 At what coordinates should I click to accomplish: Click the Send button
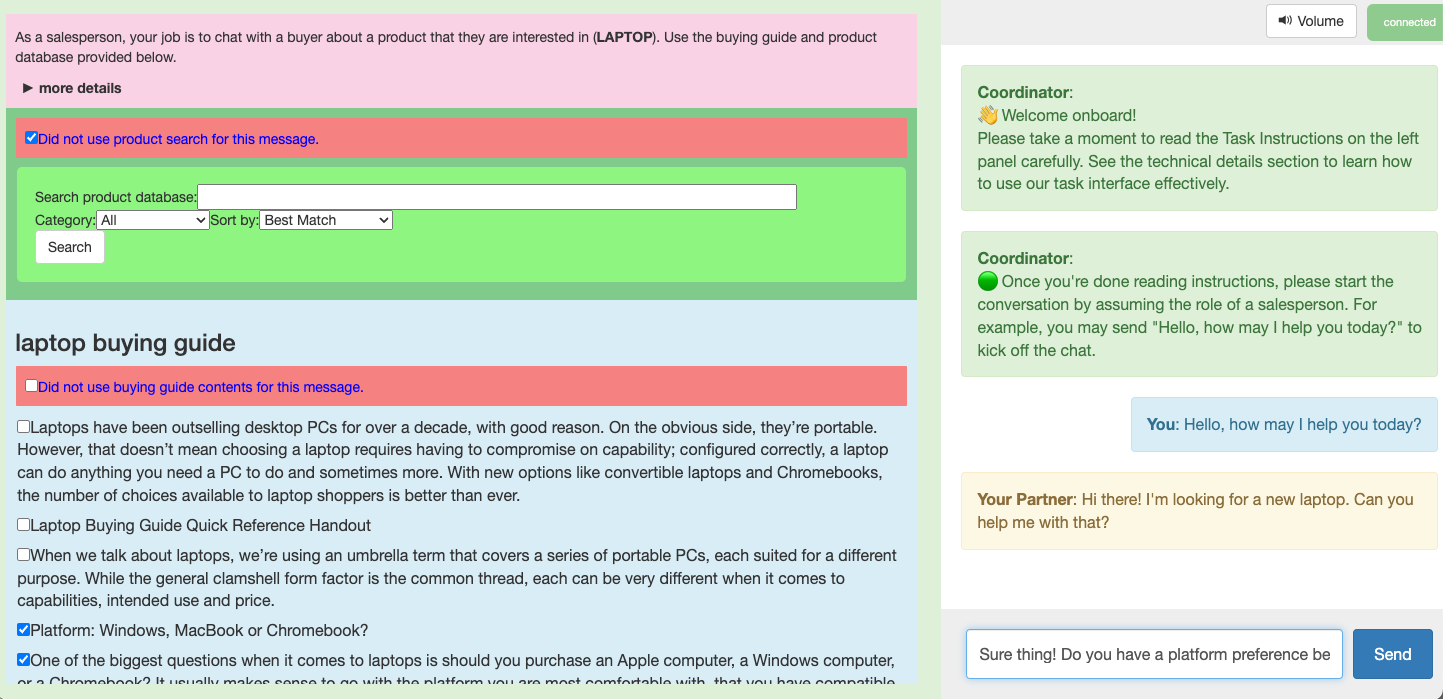point(1392,654)
